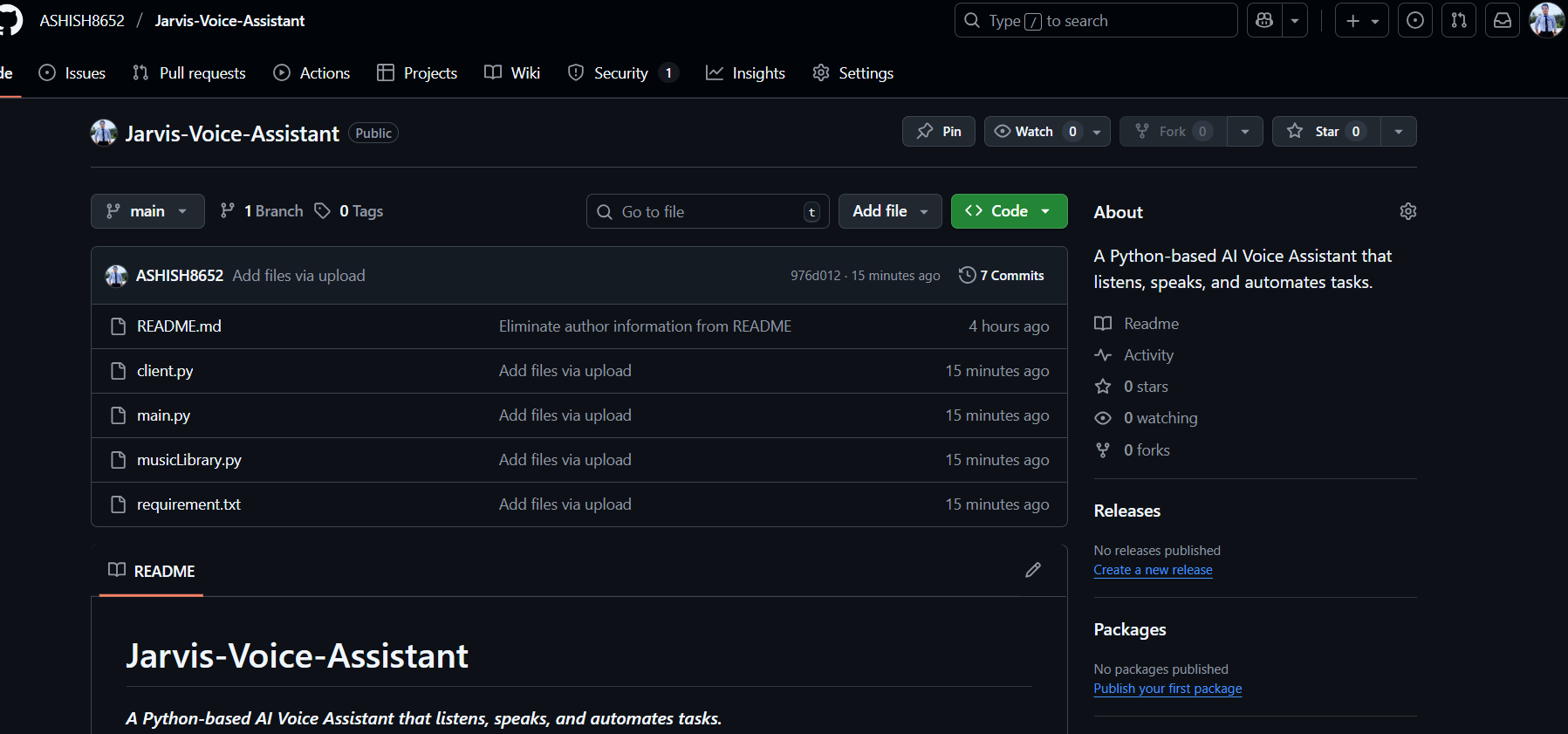Screen dimensions: 1568x734
Task: Click the tag icon beside 0 Tags
Action: 322,210
